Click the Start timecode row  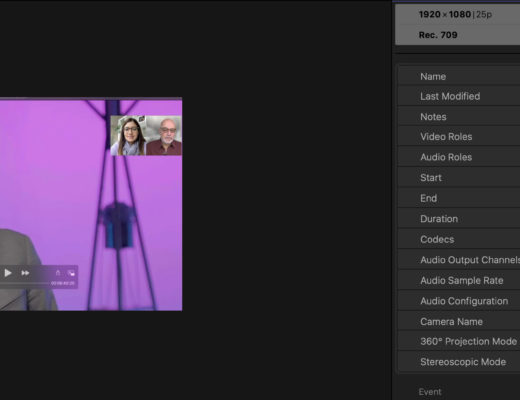point(459,178)
